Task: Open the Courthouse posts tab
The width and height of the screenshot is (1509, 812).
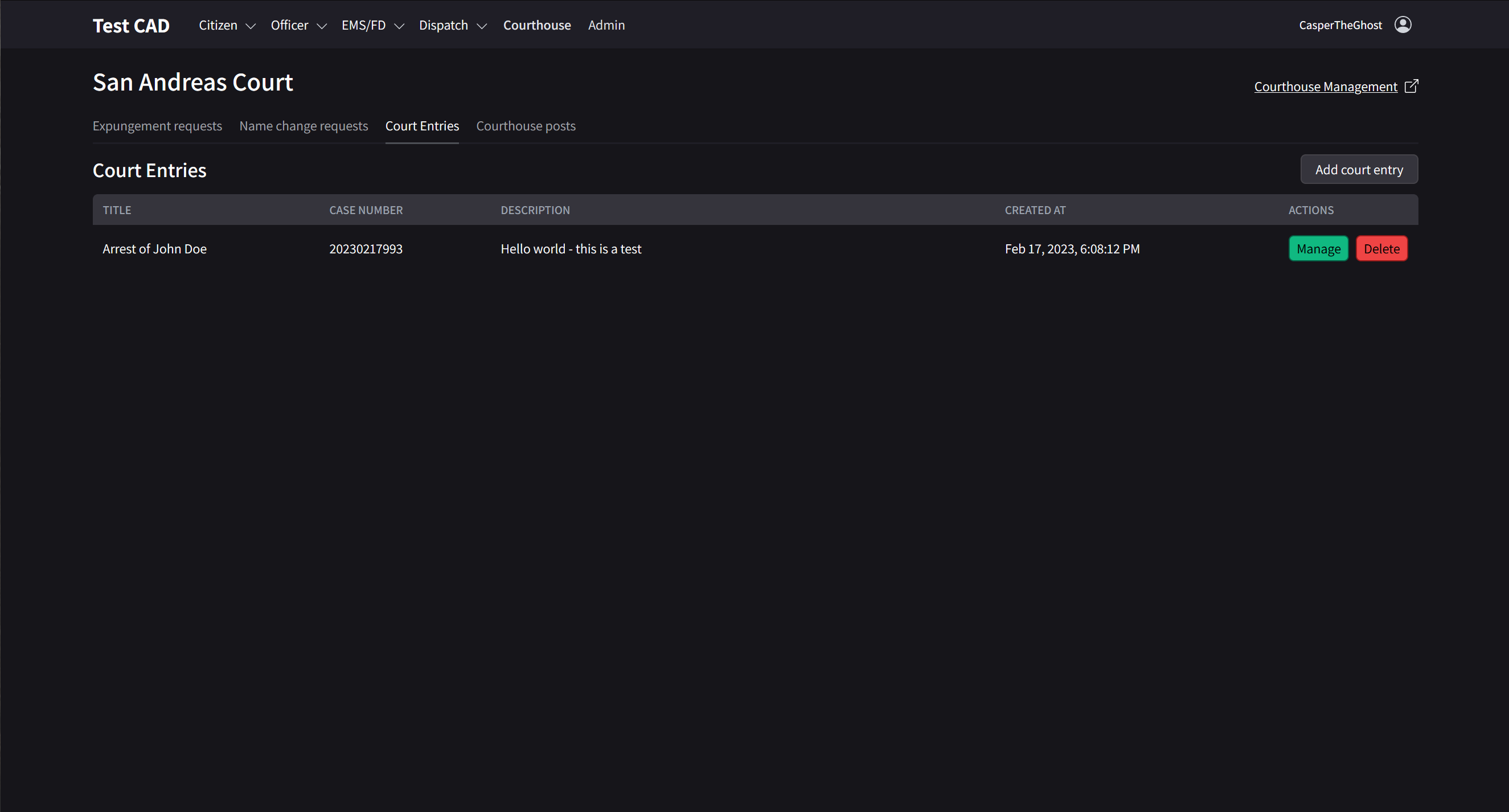Action: (526, 126)
